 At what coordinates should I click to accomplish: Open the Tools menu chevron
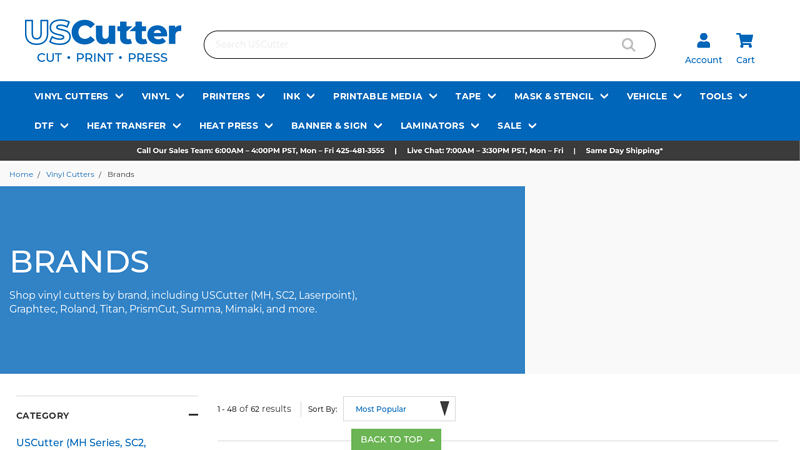coord(743,97)
